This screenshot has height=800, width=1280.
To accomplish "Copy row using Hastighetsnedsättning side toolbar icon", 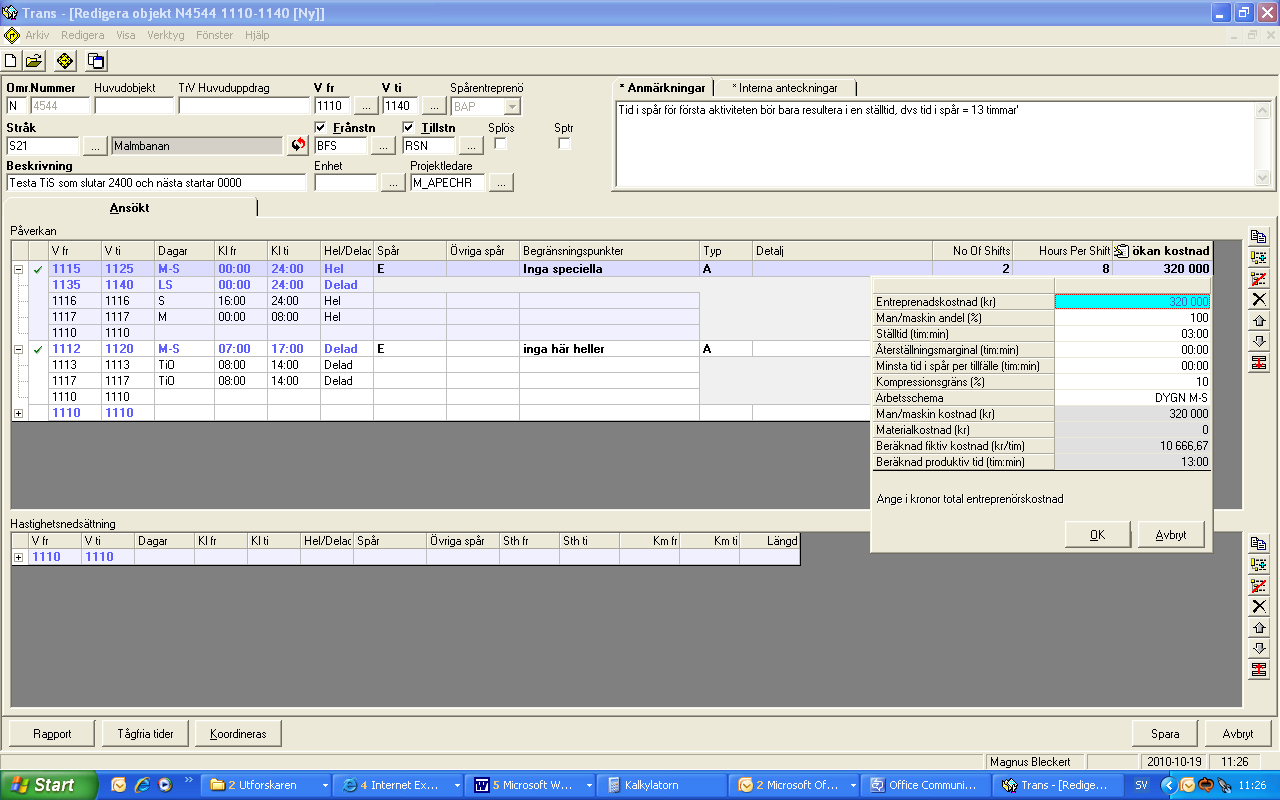I will 1259,544.
